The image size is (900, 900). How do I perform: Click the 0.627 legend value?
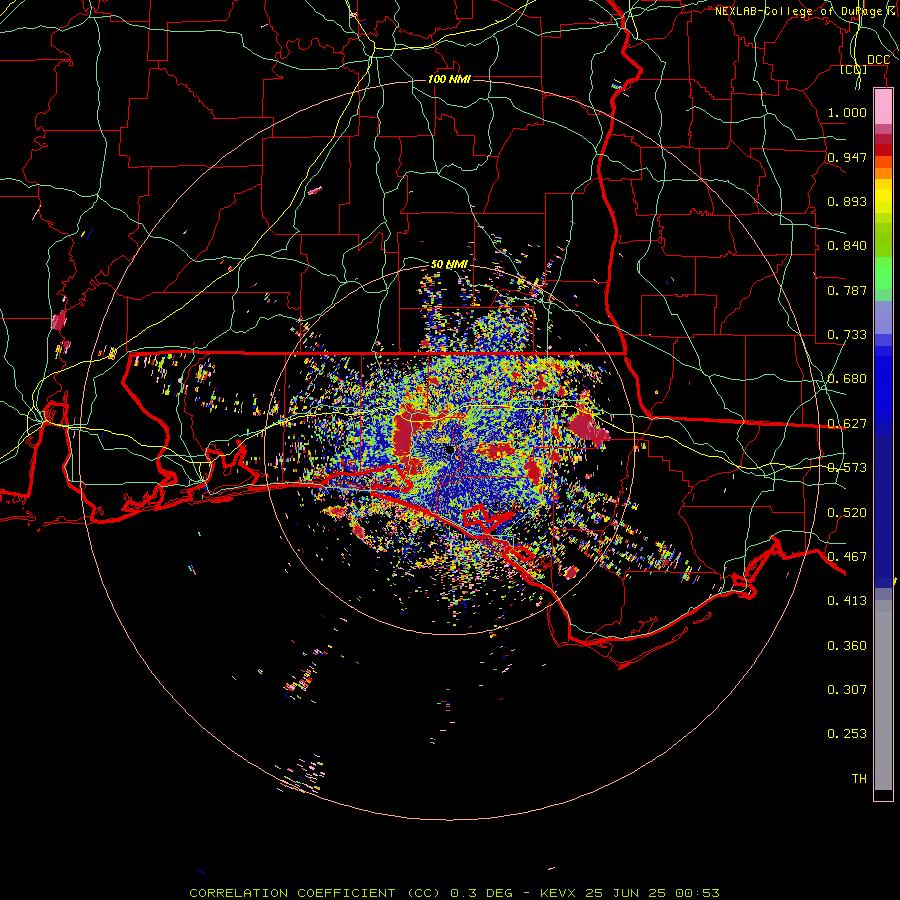[x=847, y=424]
